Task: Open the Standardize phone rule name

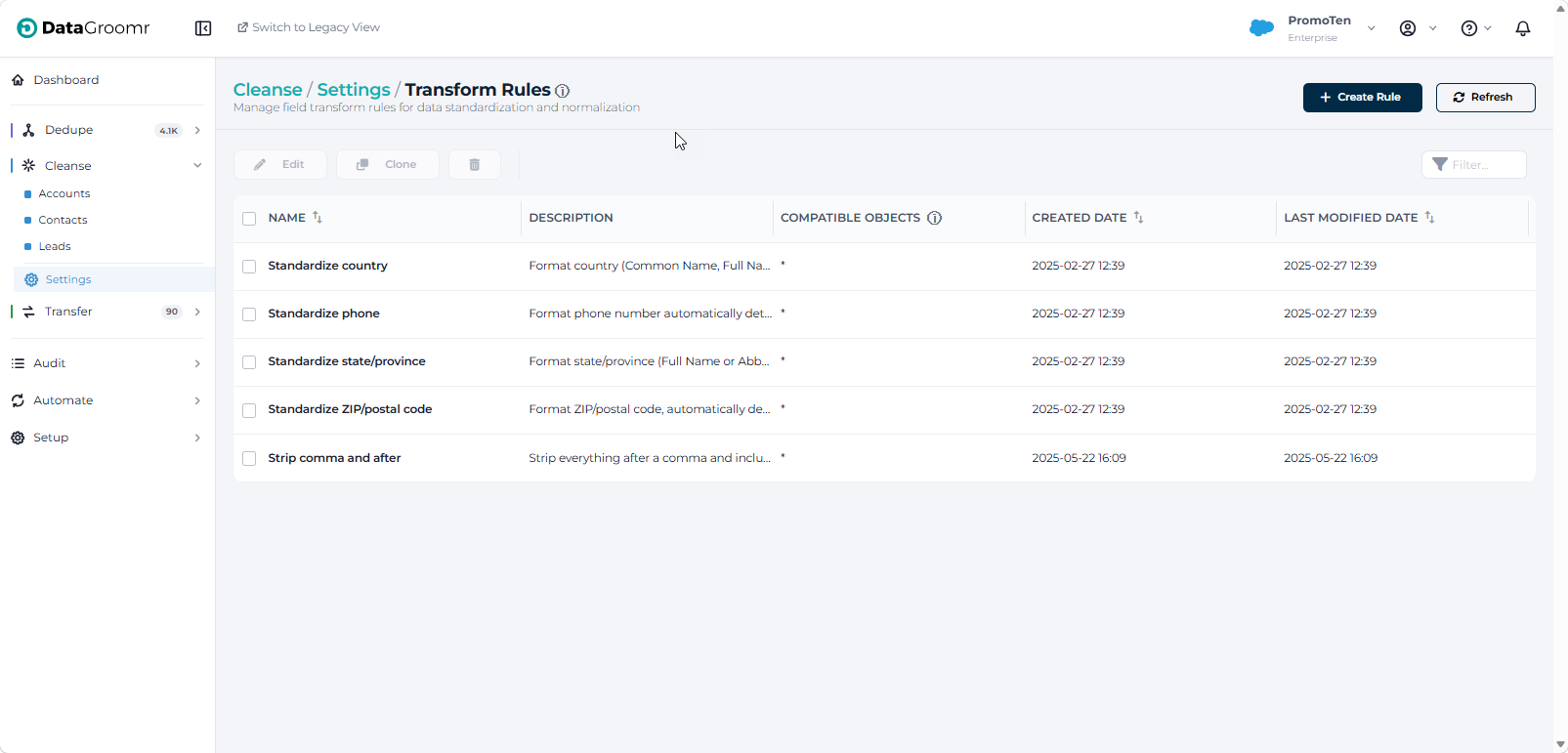Action: point(324,314)
